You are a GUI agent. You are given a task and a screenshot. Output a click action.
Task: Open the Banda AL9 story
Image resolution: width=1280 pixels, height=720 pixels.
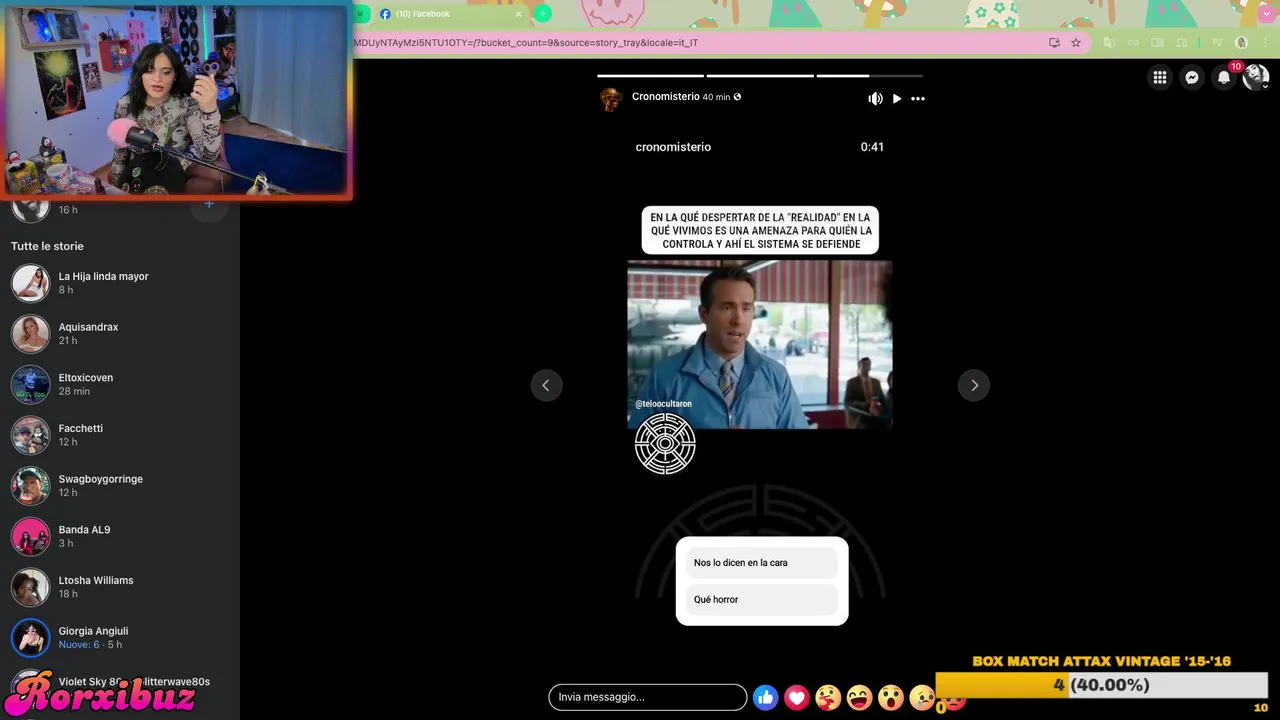tap(120, 536)
